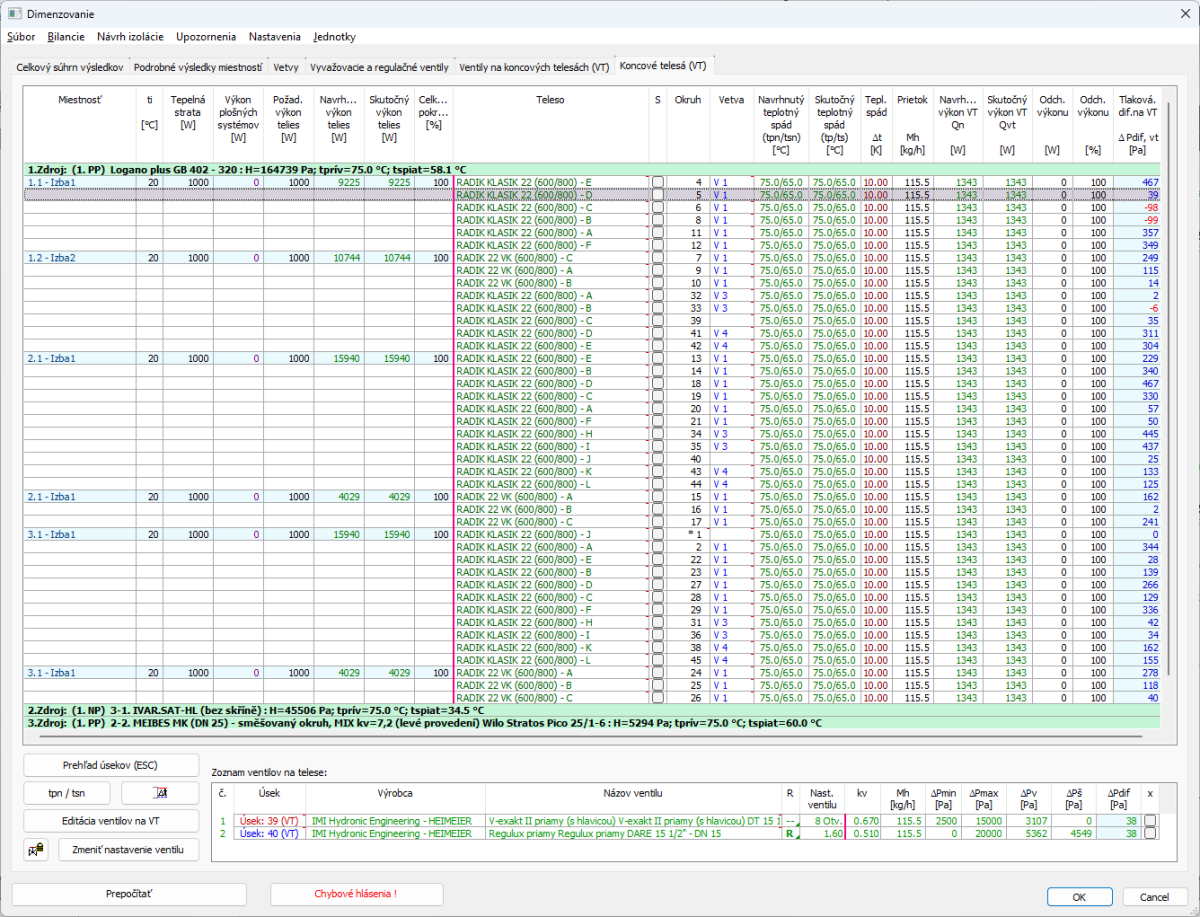Check the x box for Úsek 39 valve
This screenshot has height=917, width=1200.
point(1150,820)
